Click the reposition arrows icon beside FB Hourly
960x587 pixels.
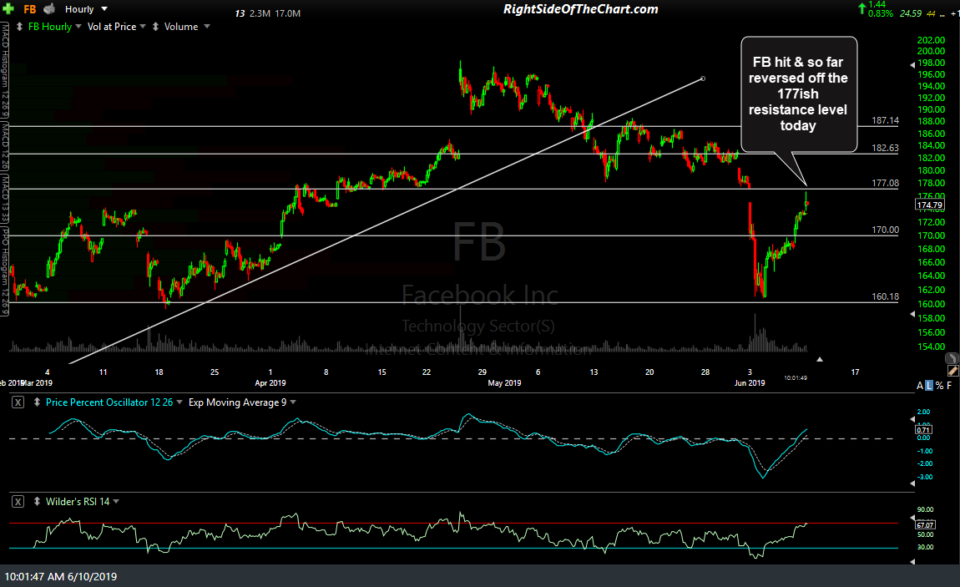(x=19, y=26)
